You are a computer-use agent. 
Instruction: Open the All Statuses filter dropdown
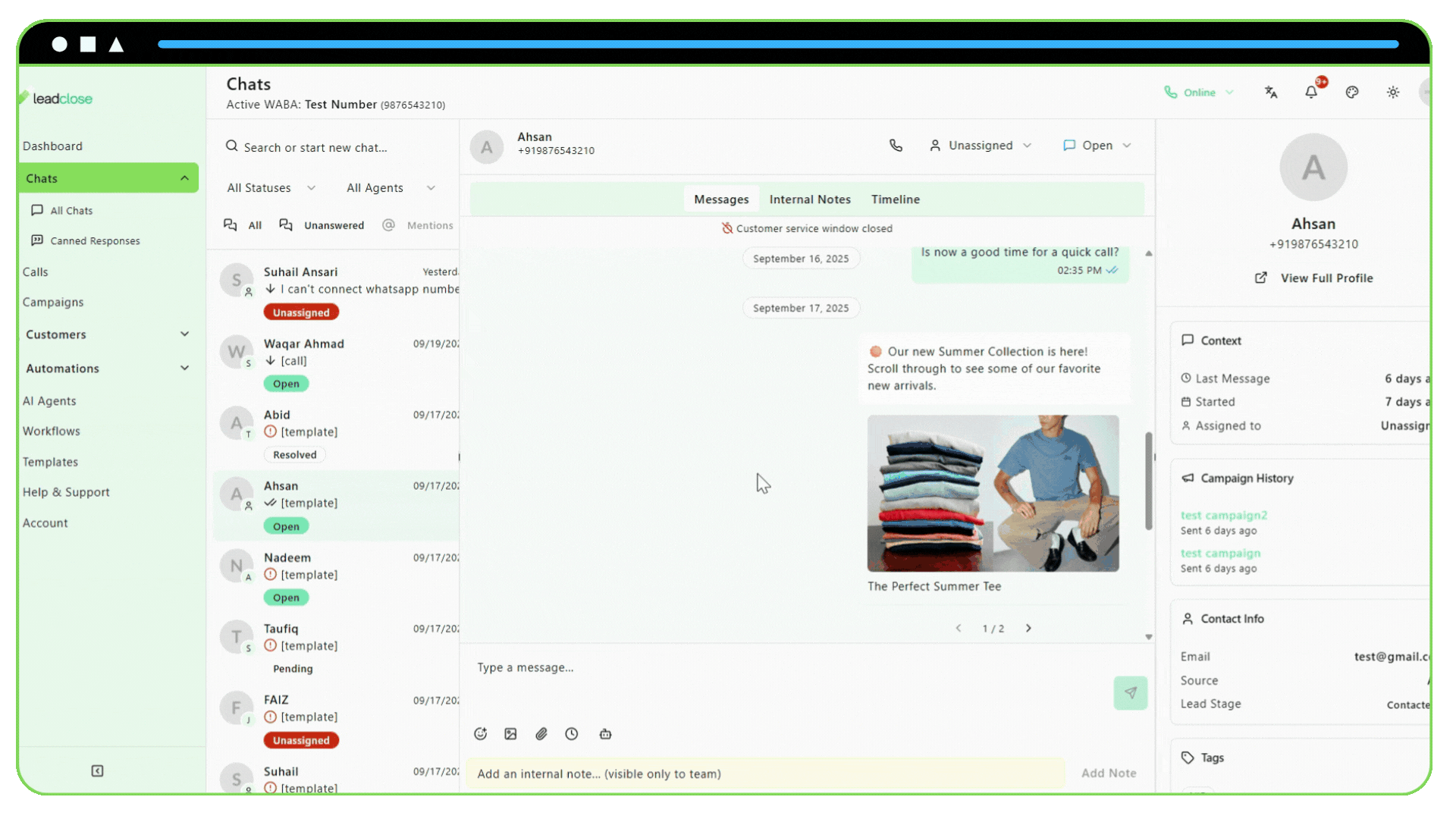pos(271,188)
